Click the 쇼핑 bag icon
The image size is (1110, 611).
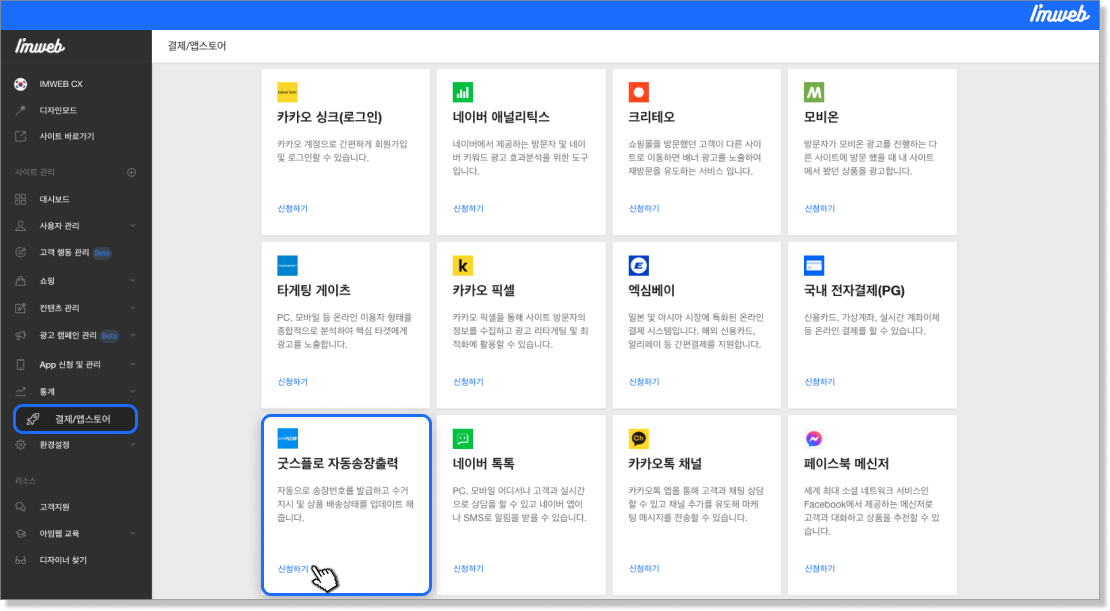21,281
